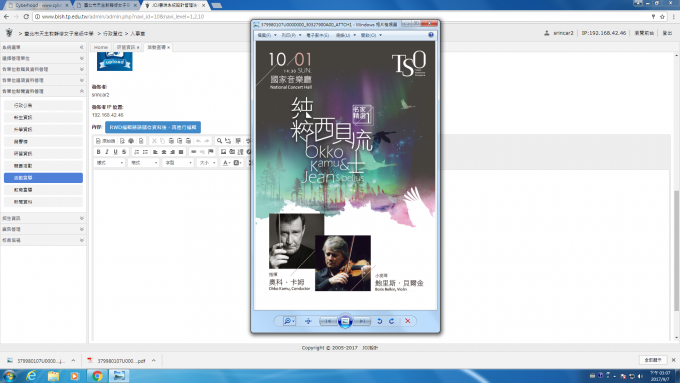The width and height of the screenshot is (680, 383).
Task: Rotate the photo clockwise in viewer
Action: point(392,321)
